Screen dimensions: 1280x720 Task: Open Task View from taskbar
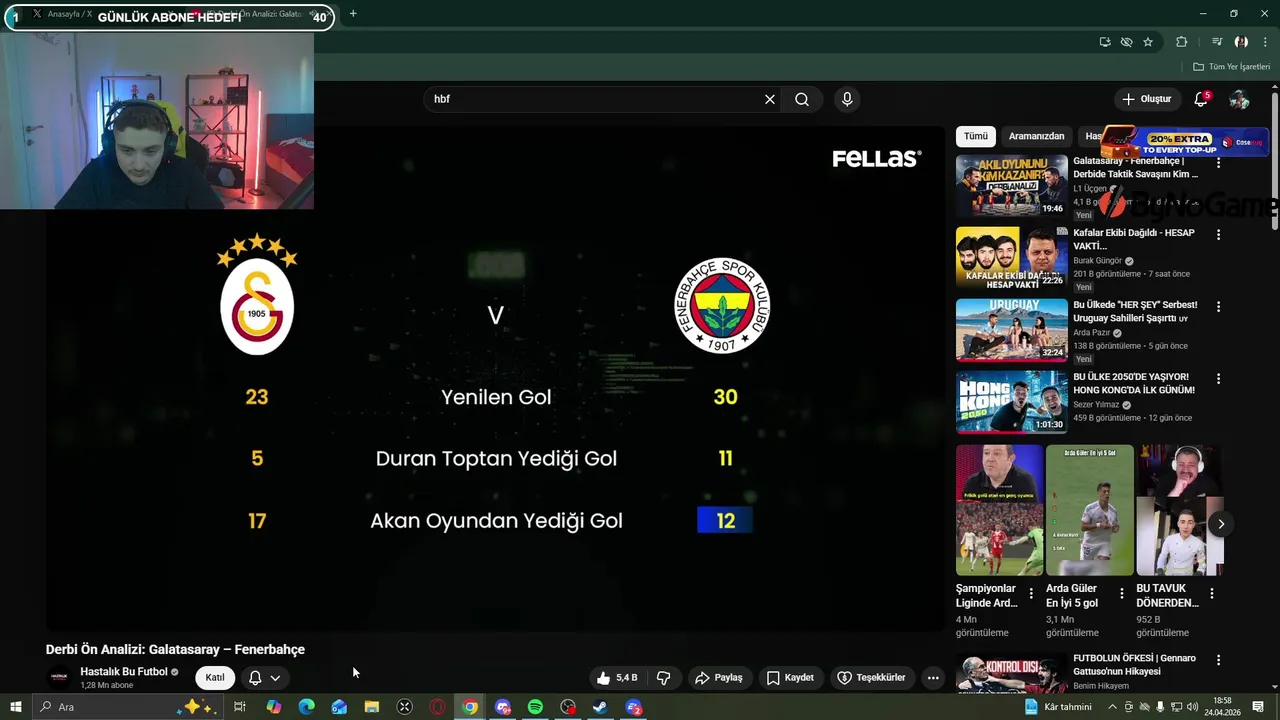[240, 707]
